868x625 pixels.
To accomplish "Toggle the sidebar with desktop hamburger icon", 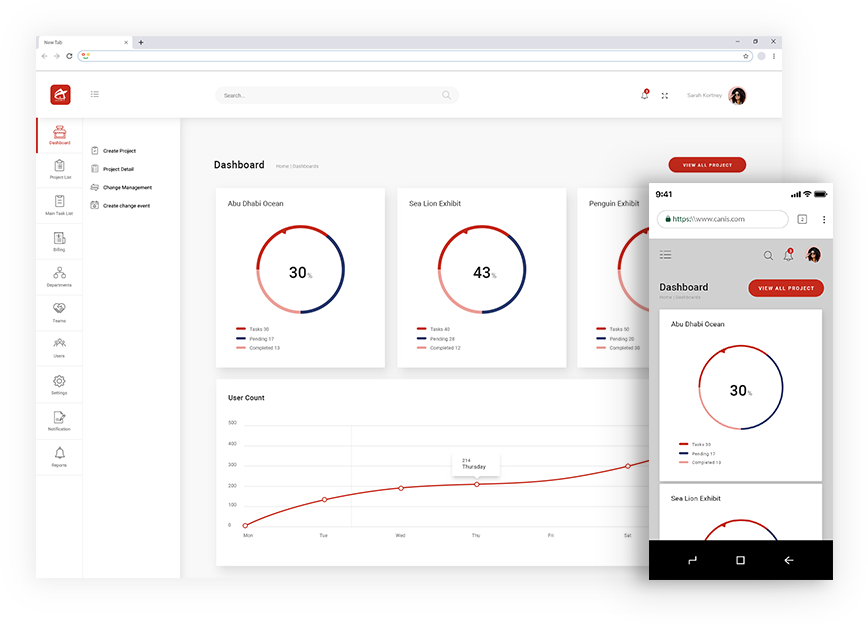I will (95, 95).
